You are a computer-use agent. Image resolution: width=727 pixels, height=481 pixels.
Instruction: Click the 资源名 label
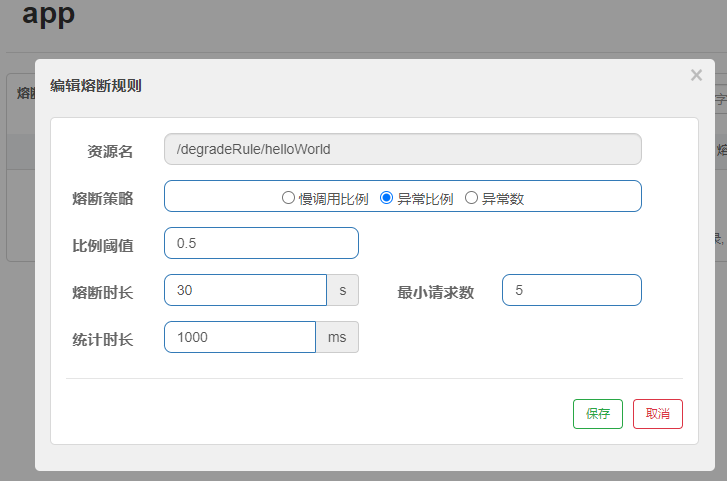pyautogui.click(x=110, y=151)
